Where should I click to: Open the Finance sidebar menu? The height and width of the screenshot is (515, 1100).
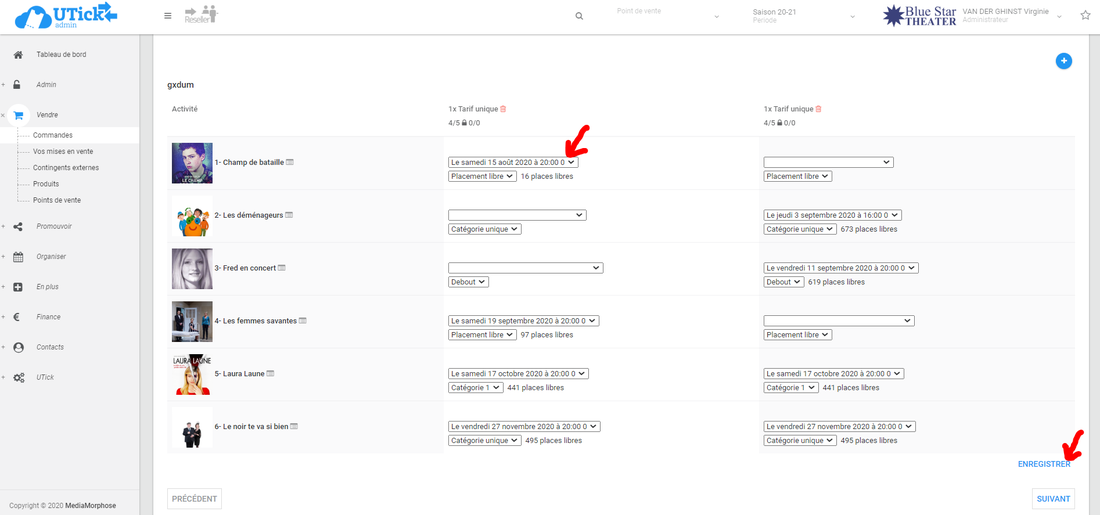pos(48,317)
